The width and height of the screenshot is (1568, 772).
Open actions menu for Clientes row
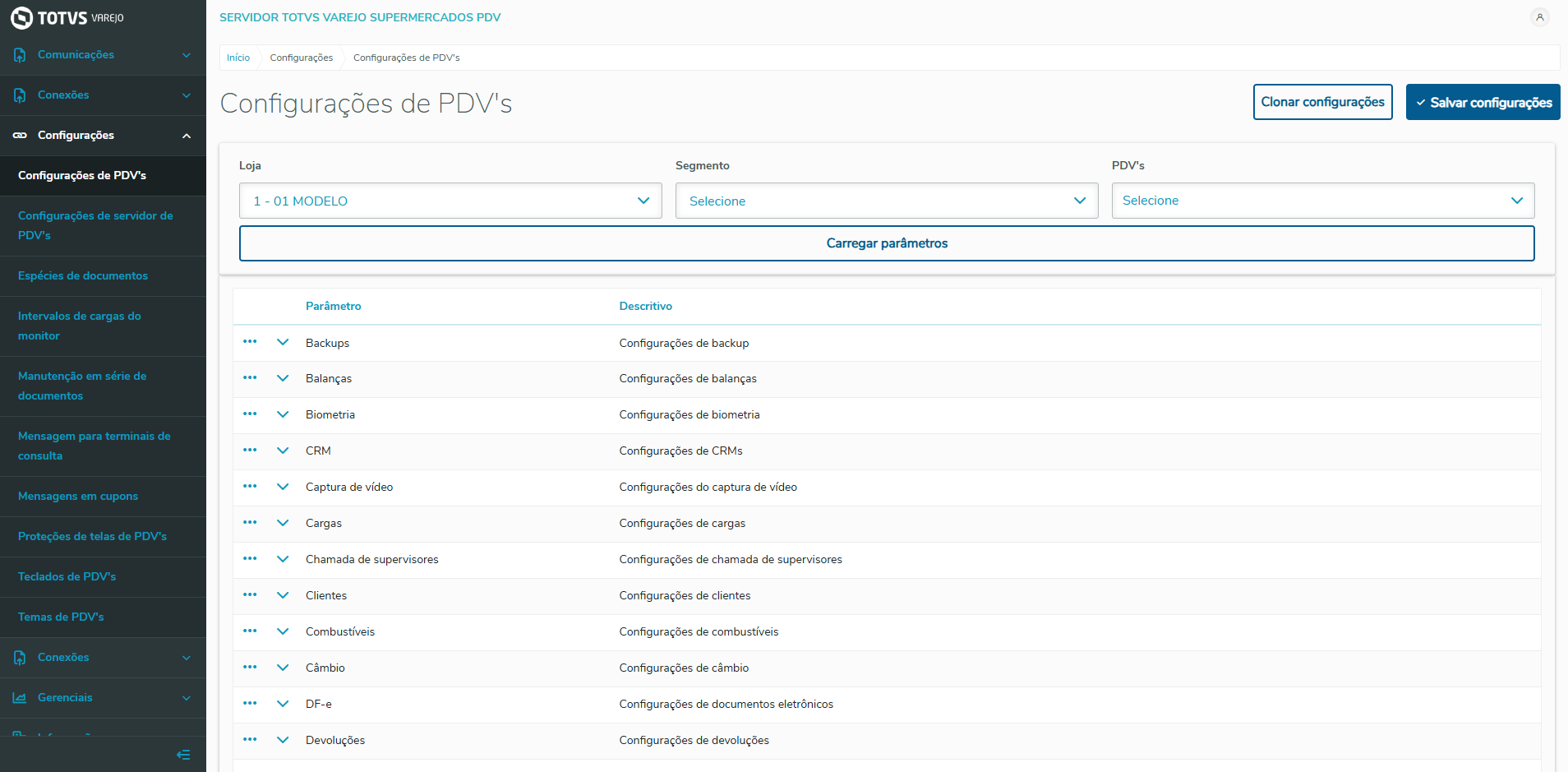[250, 595]
